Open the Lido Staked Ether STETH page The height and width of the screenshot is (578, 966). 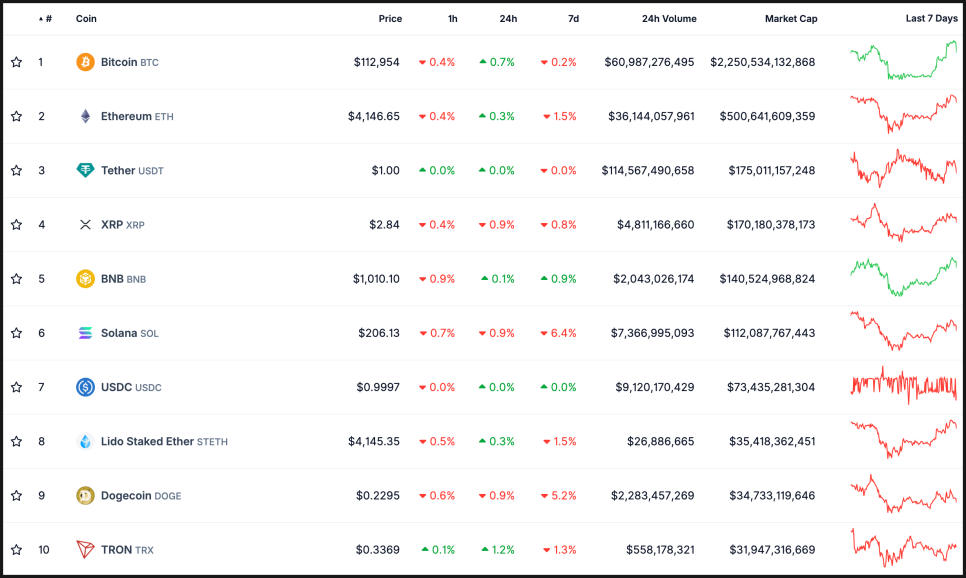click(x=164, y=441)
